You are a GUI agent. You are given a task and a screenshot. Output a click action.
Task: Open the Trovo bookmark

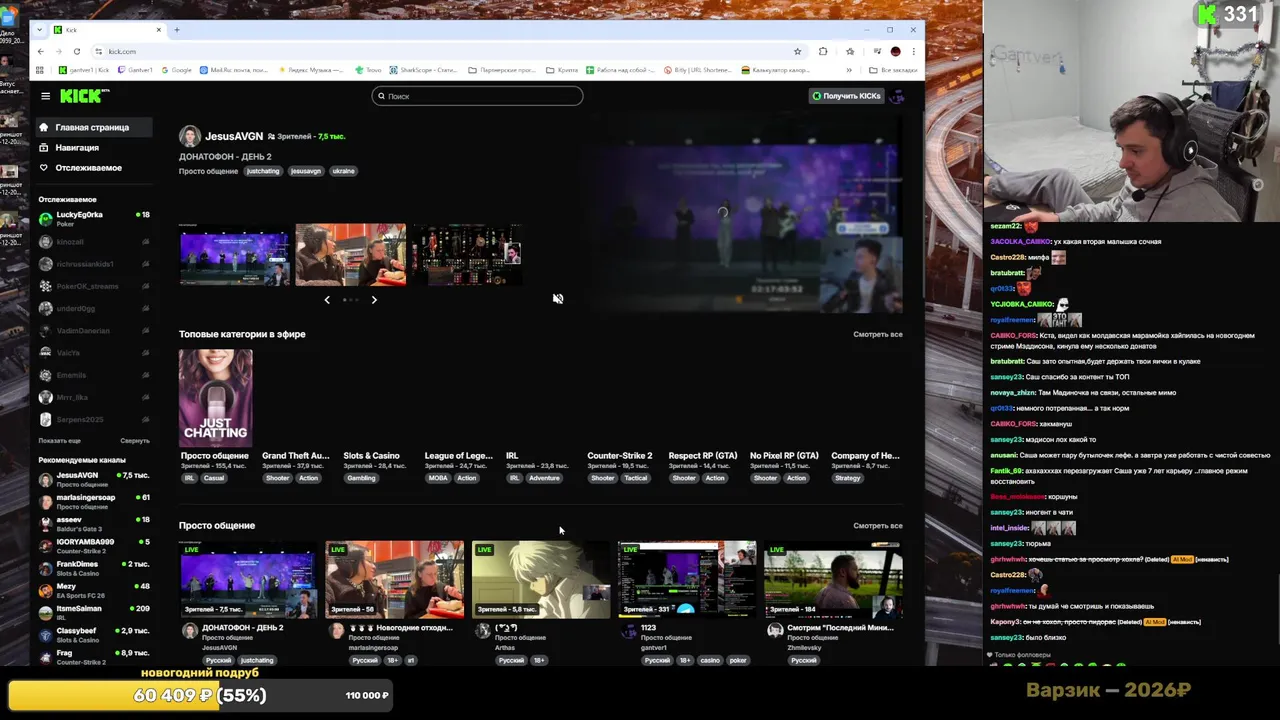[x=369, y=70]
